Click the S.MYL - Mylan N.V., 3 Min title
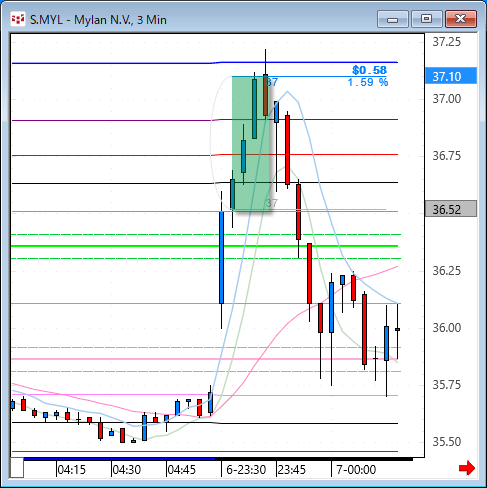Viewport: 487px width, 488px height. [98, 20]
